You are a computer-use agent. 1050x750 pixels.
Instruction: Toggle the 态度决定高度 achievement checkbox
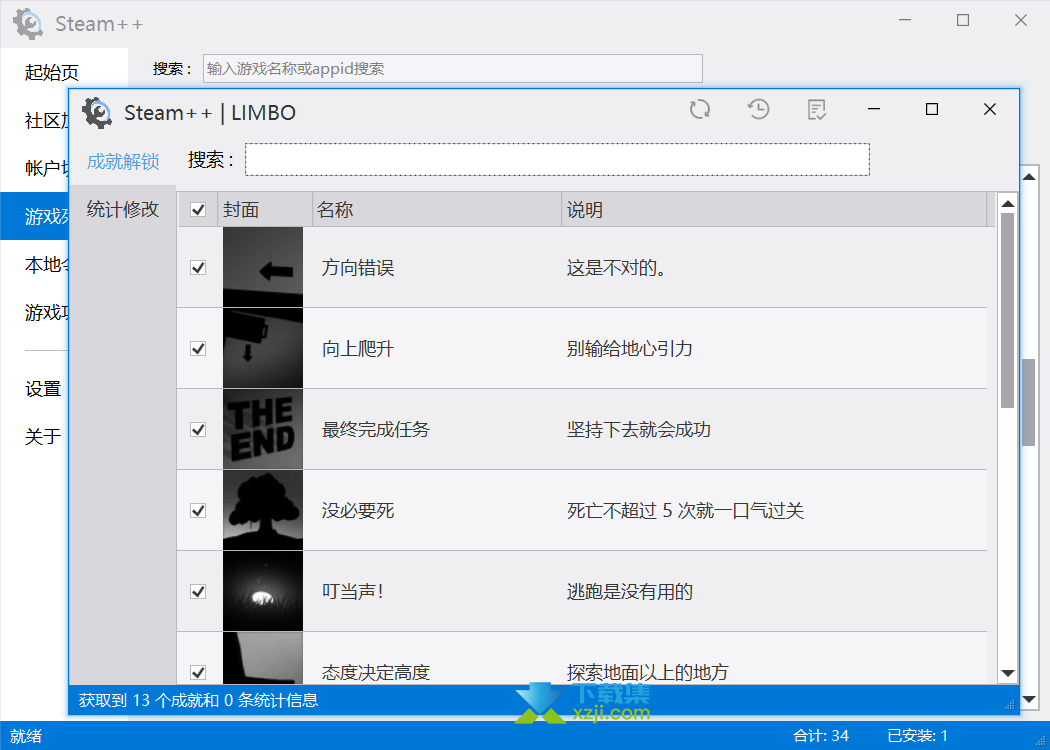198,672
